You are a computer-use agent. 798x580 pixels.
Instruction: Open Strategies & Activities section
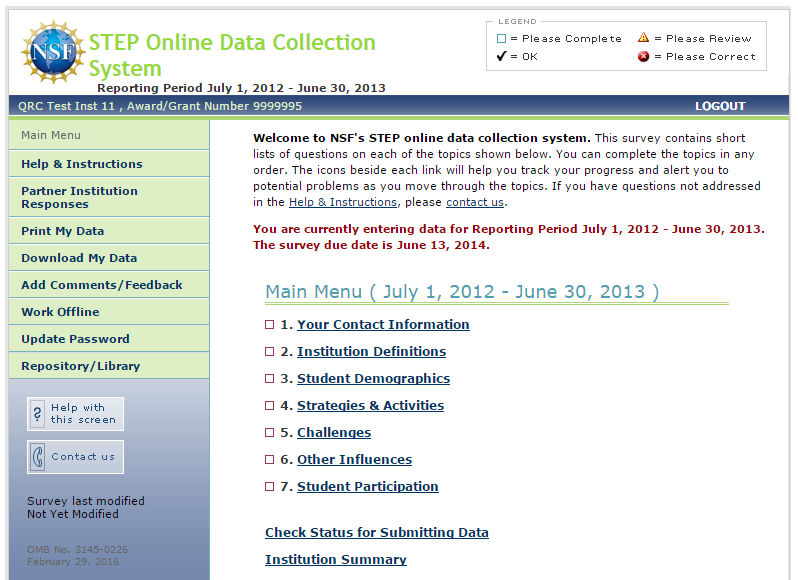point(370,405)
